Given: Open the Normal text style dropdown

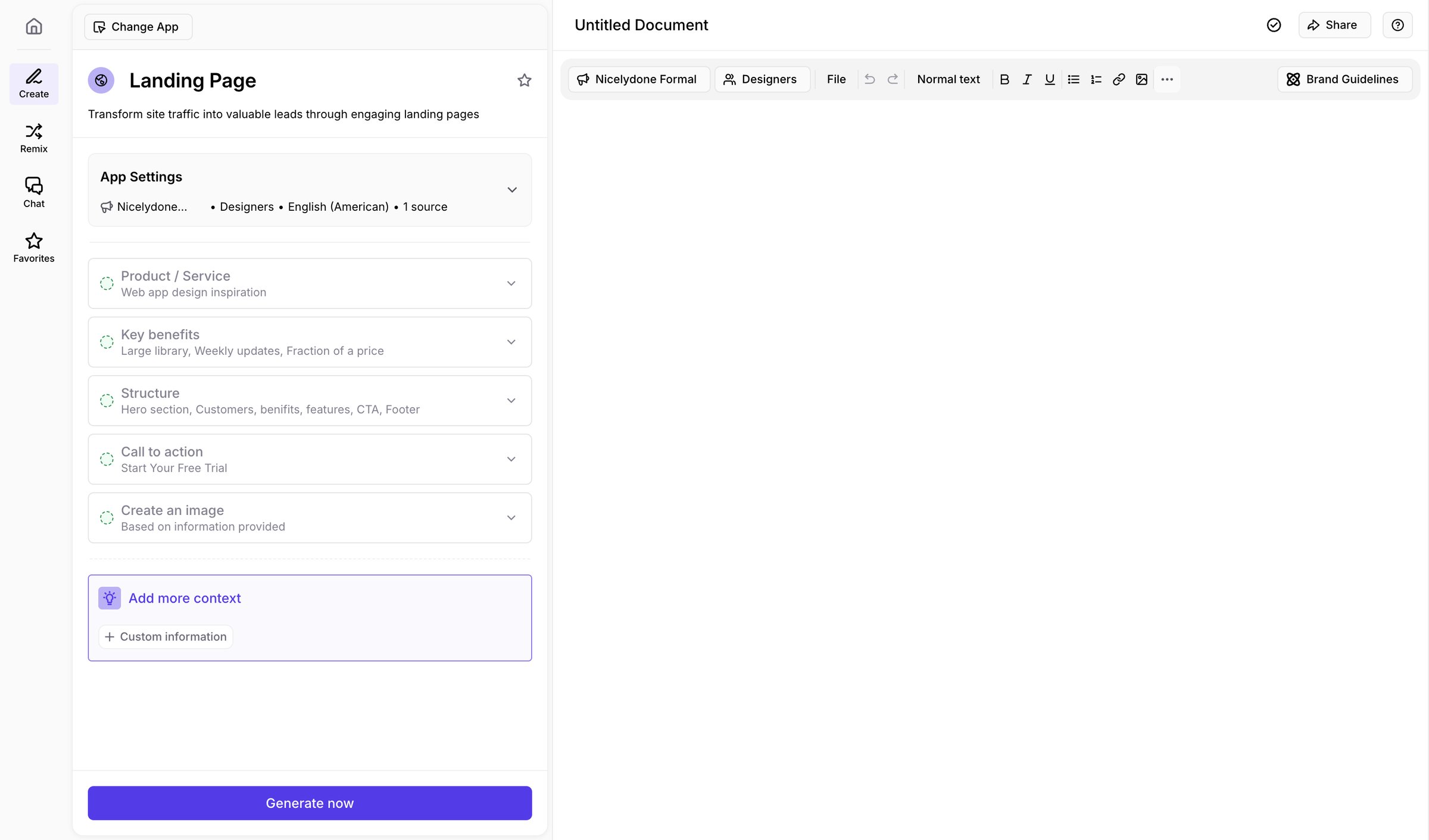Looking at the screenshot, I should point(948,79).
